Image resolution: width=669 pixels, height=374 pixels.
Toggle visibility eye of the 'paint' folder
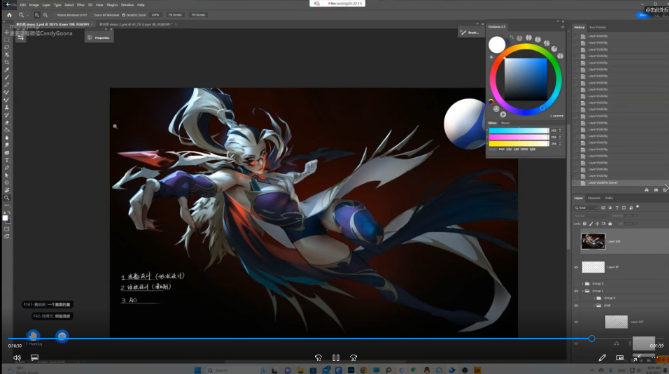[x=576, y=305]
